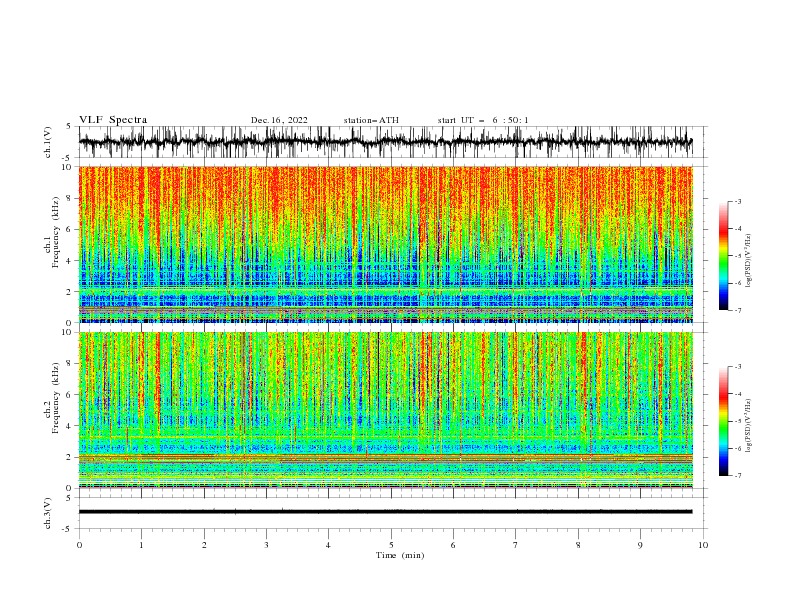The height and width of the screenshot is (612, 792).
Task: Click the time axis tick label "0"
Action: pyautogui.click(x=79, y=545)
